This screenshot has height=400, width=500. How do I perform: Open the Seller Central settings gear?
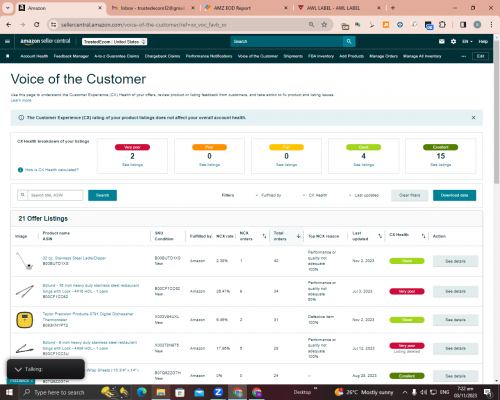[x=453, y=42]
